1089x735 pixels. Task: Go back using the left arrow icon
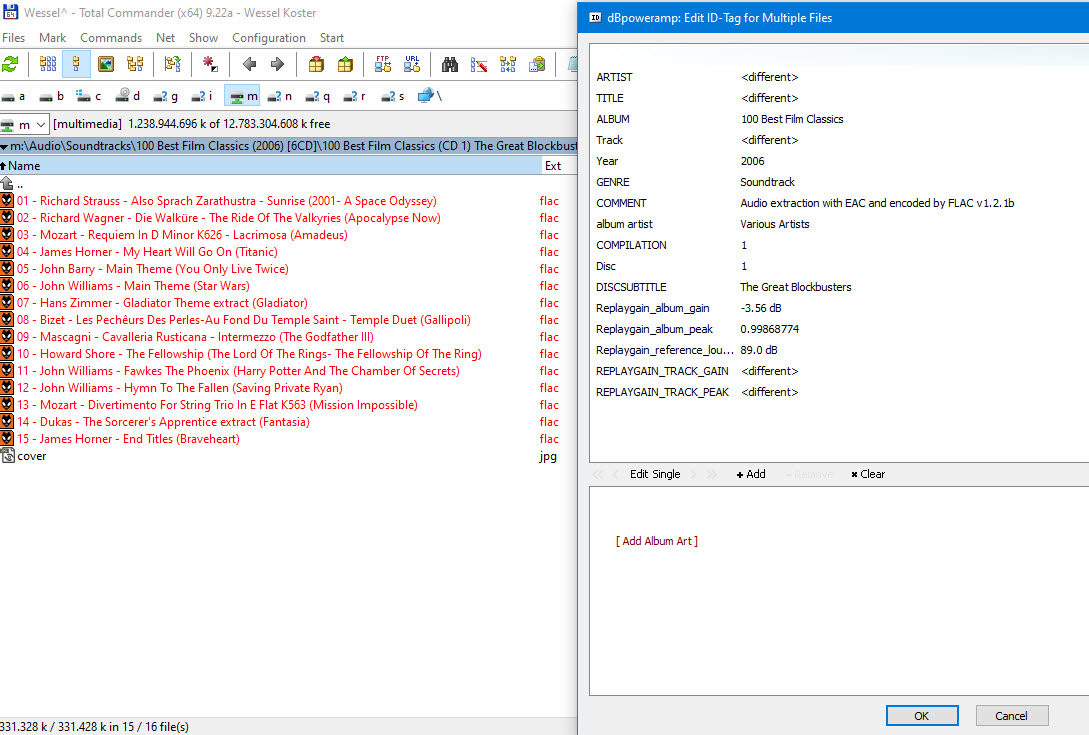[249, 65]
